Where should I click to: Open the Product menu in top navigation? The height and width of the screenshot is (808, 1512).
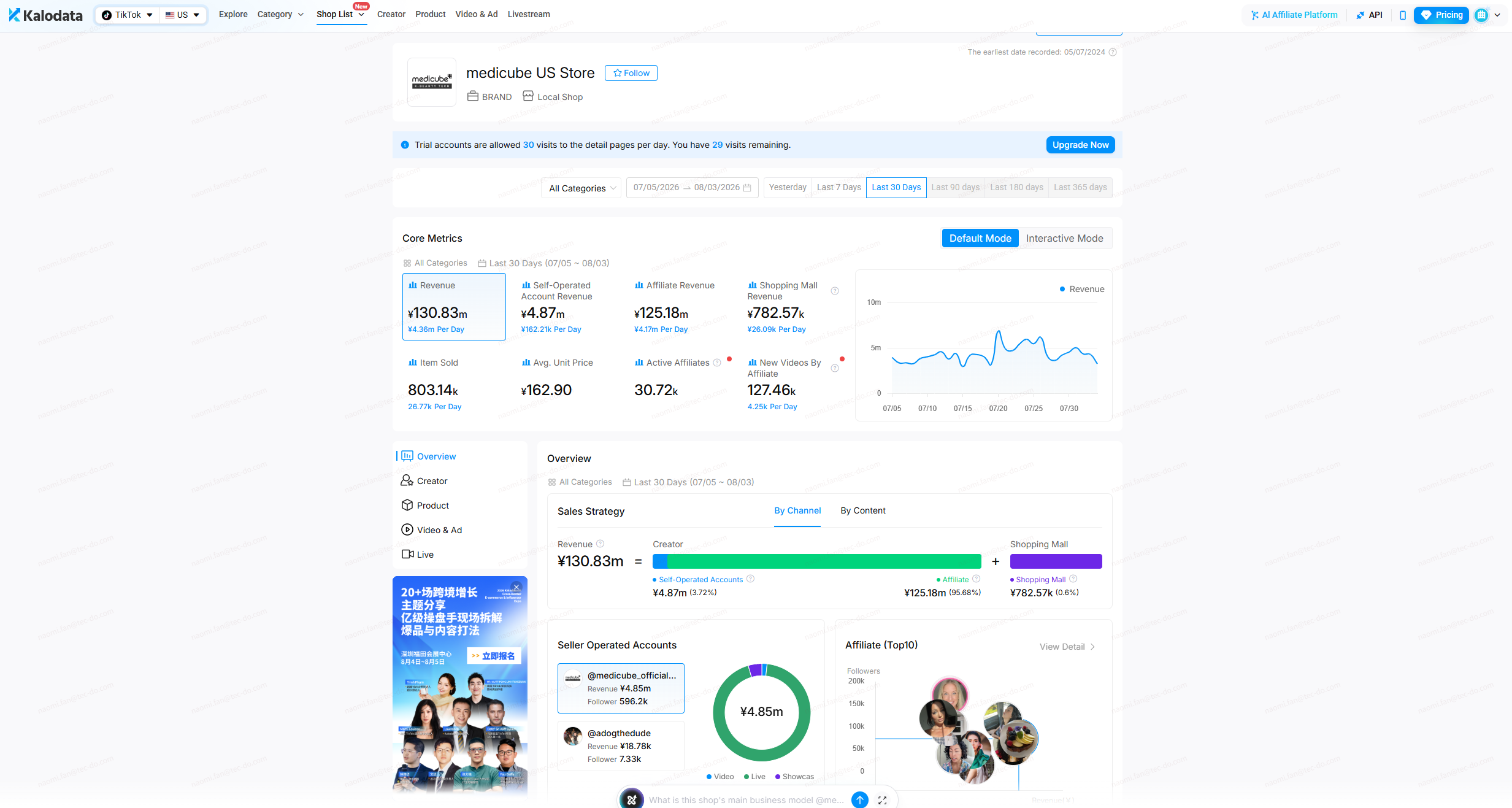[x=431, y=14]
